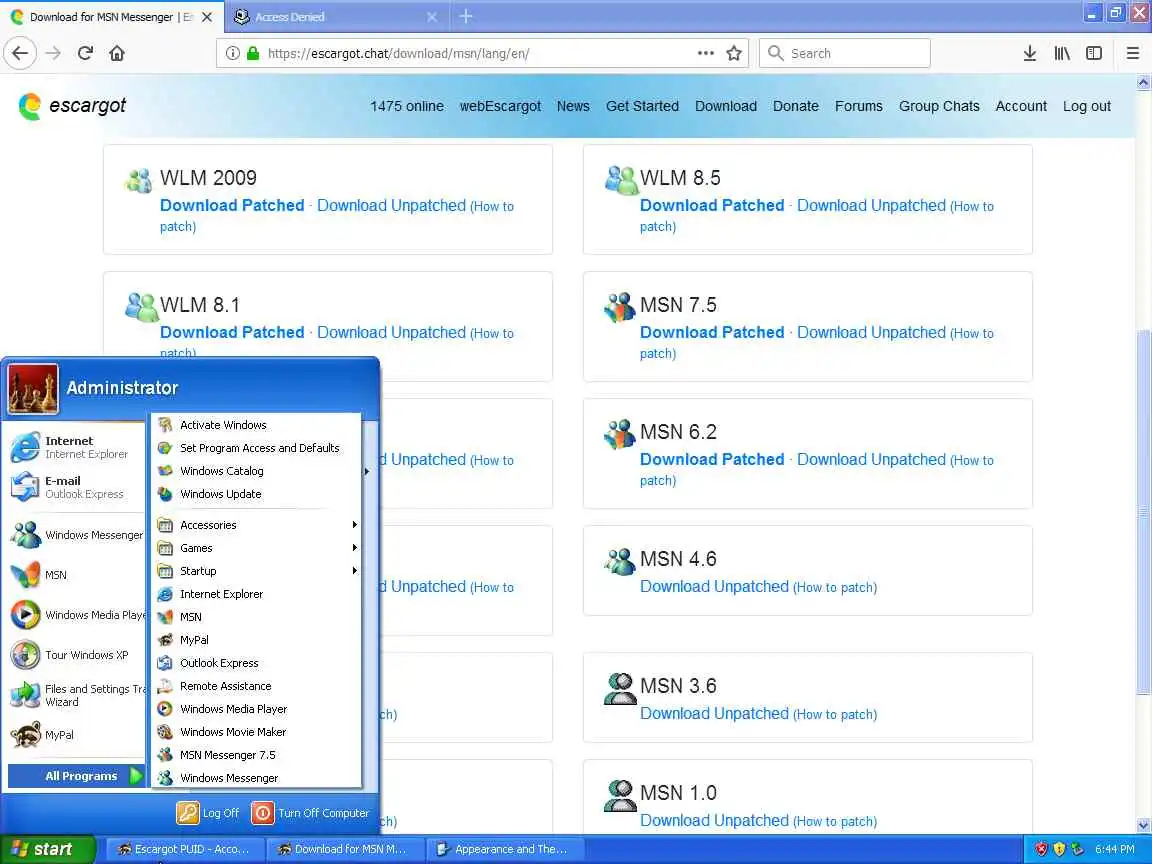Open the Library icon in toolbar
This screenshot has width=1152, height=864.
pos(1062,53)
